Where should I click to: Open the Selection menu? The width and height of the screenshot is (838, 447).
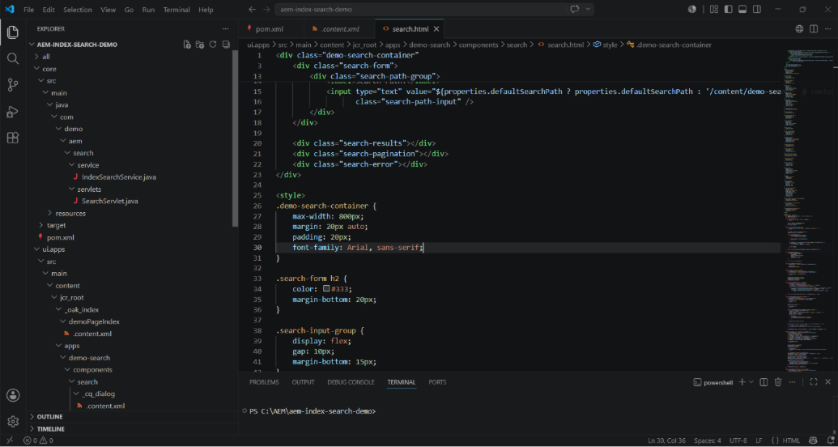pyautogui.click(x=77, y=10)
